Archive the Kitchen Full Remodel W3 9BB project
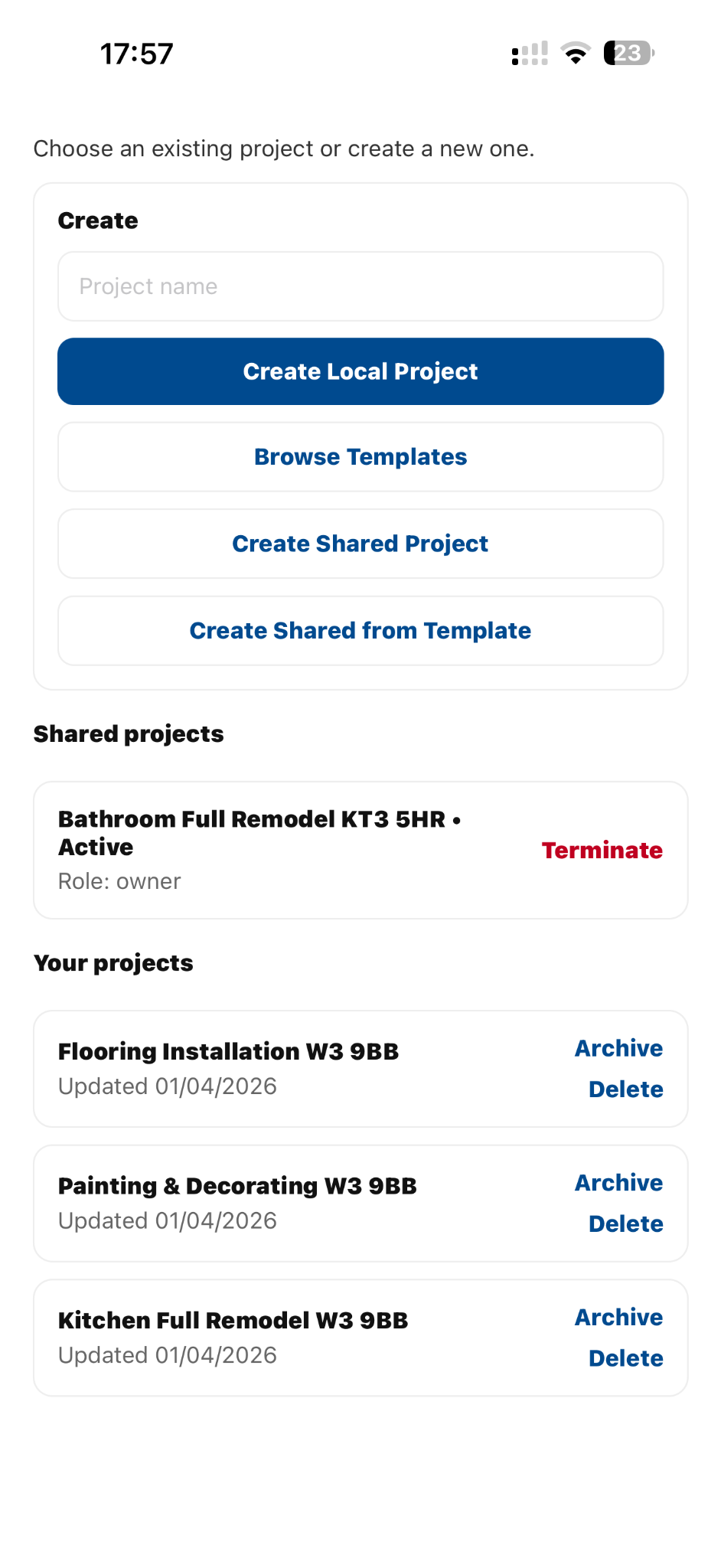This screenshot has height=1568, width=721. [x=618, y=1317]
